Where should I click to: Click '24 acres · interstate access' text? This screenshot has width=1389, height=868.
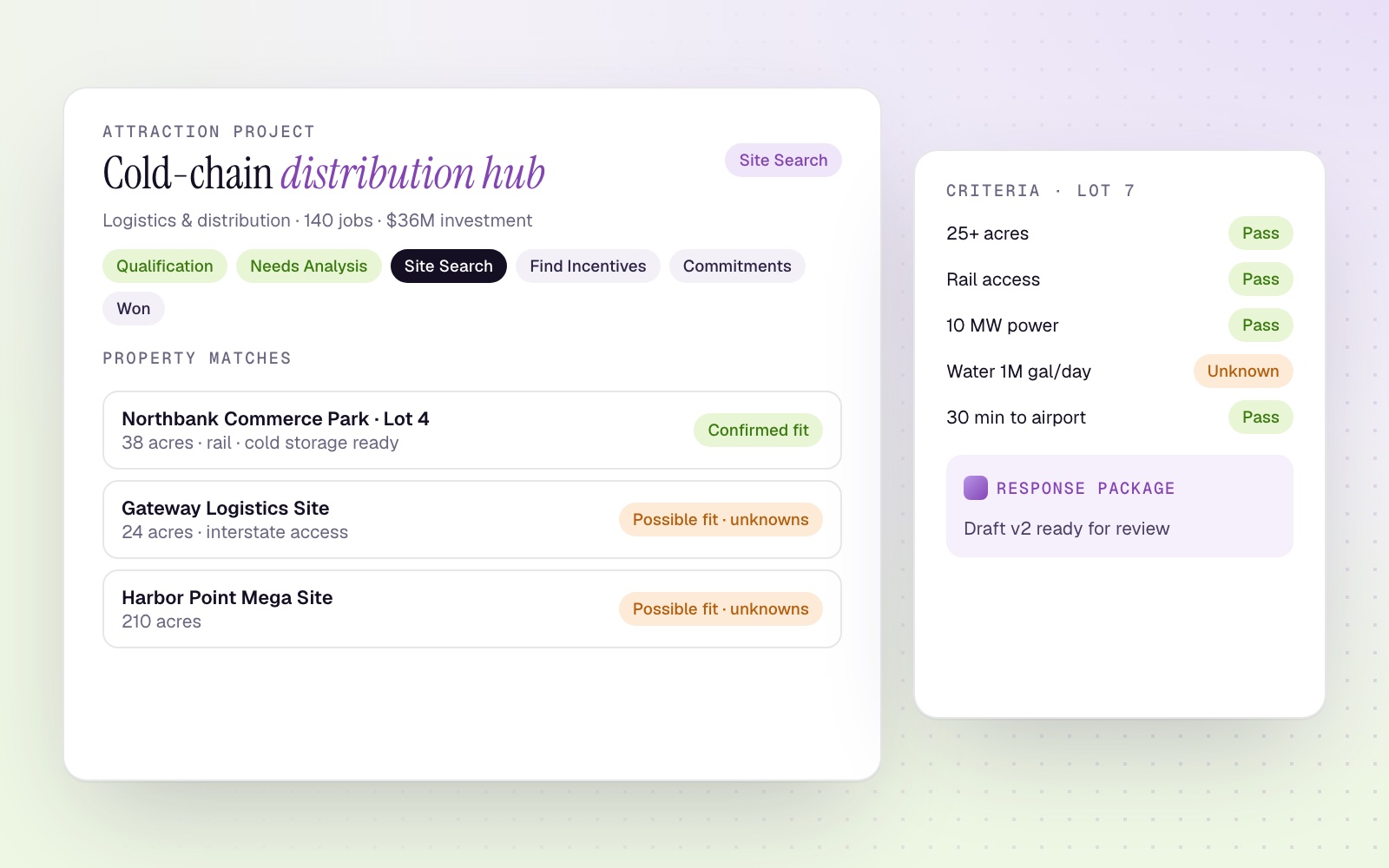tap(235, 532)
